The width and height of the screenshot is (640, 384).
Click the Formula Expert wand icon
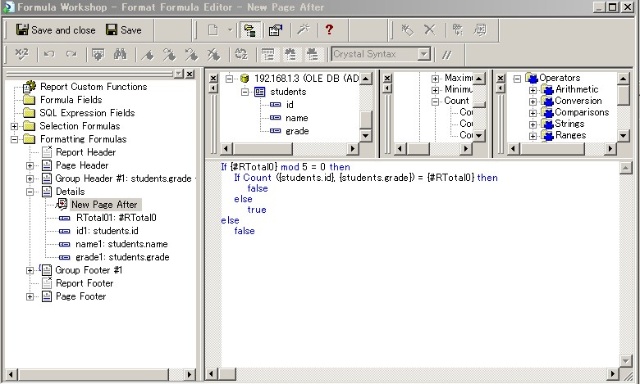[303, 30]
